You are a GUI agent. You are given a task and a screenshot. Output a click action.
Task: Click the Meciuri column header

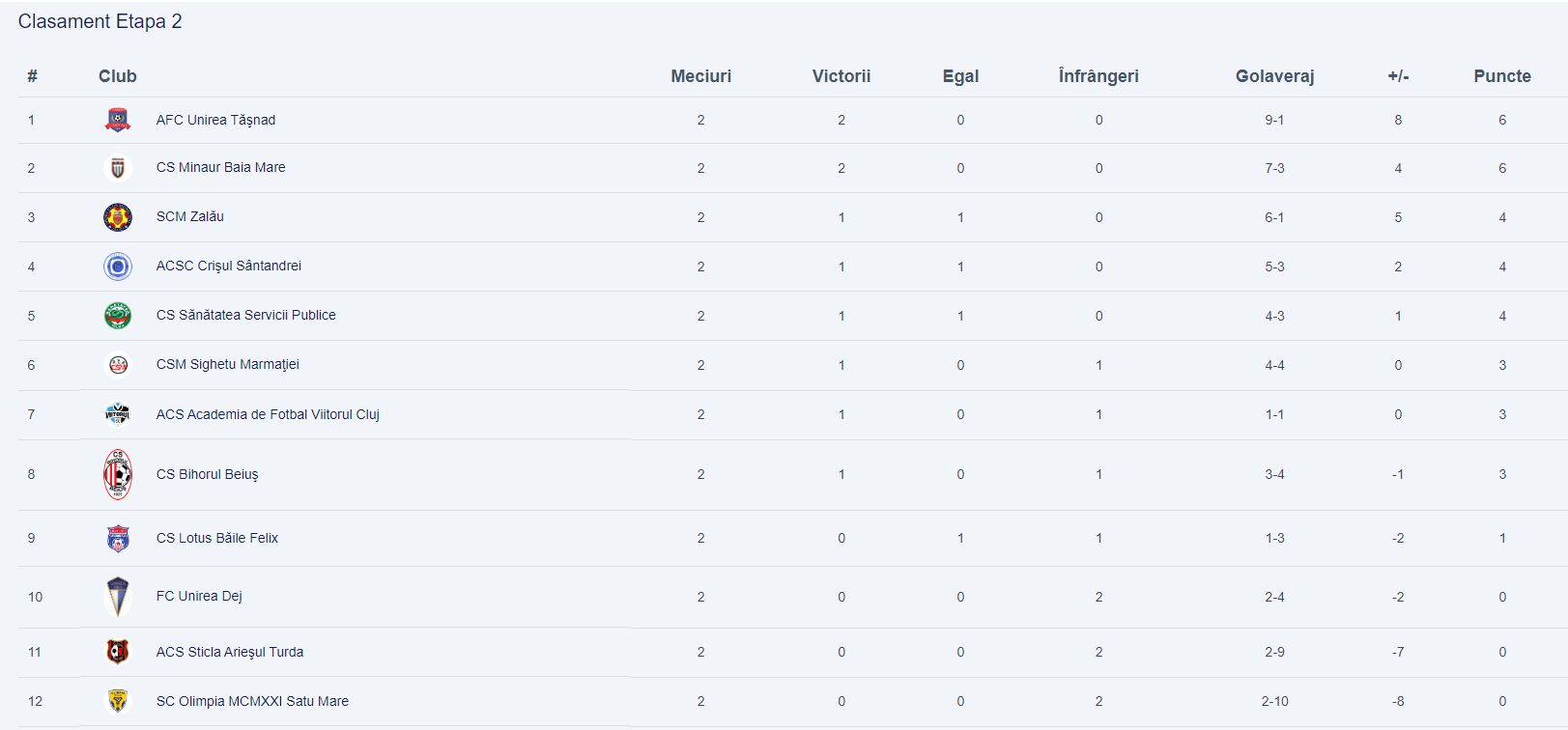pyautogui.click(x=700, y=76)
